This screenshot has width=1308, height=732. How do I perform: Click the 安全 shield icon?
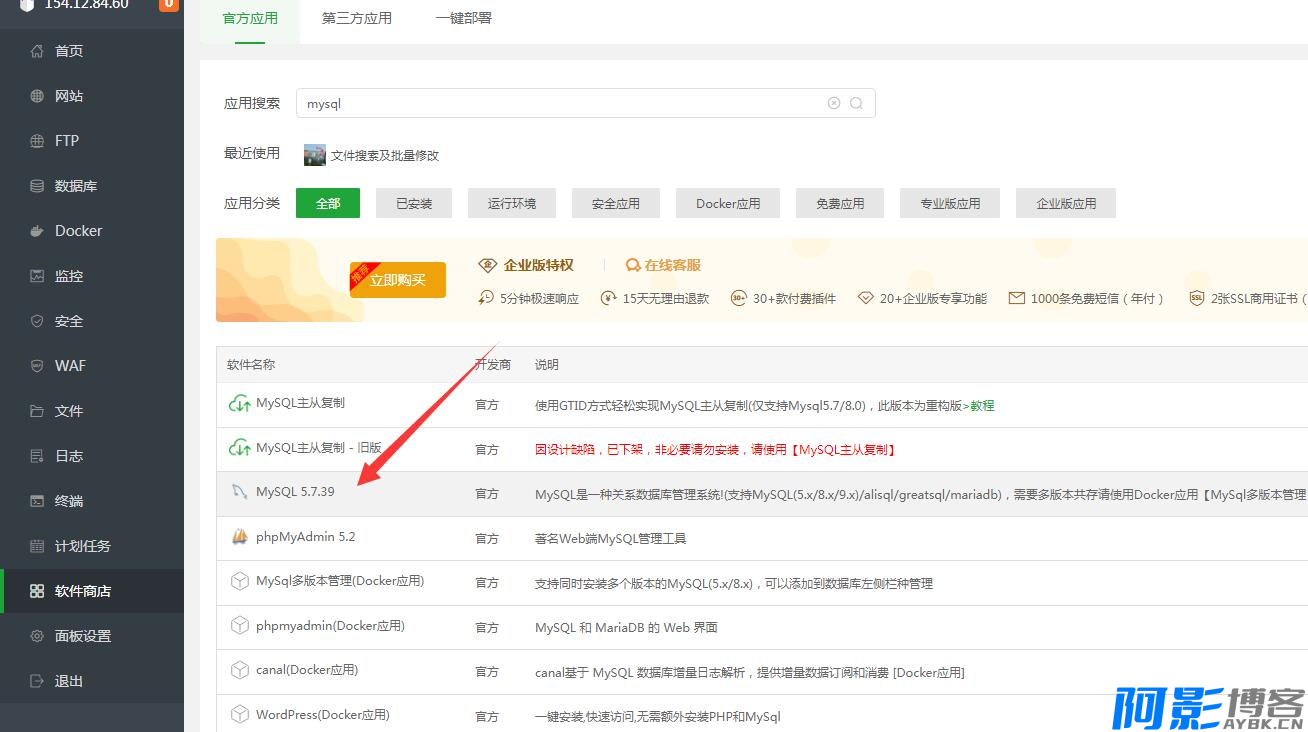click(x=37, y=321)
